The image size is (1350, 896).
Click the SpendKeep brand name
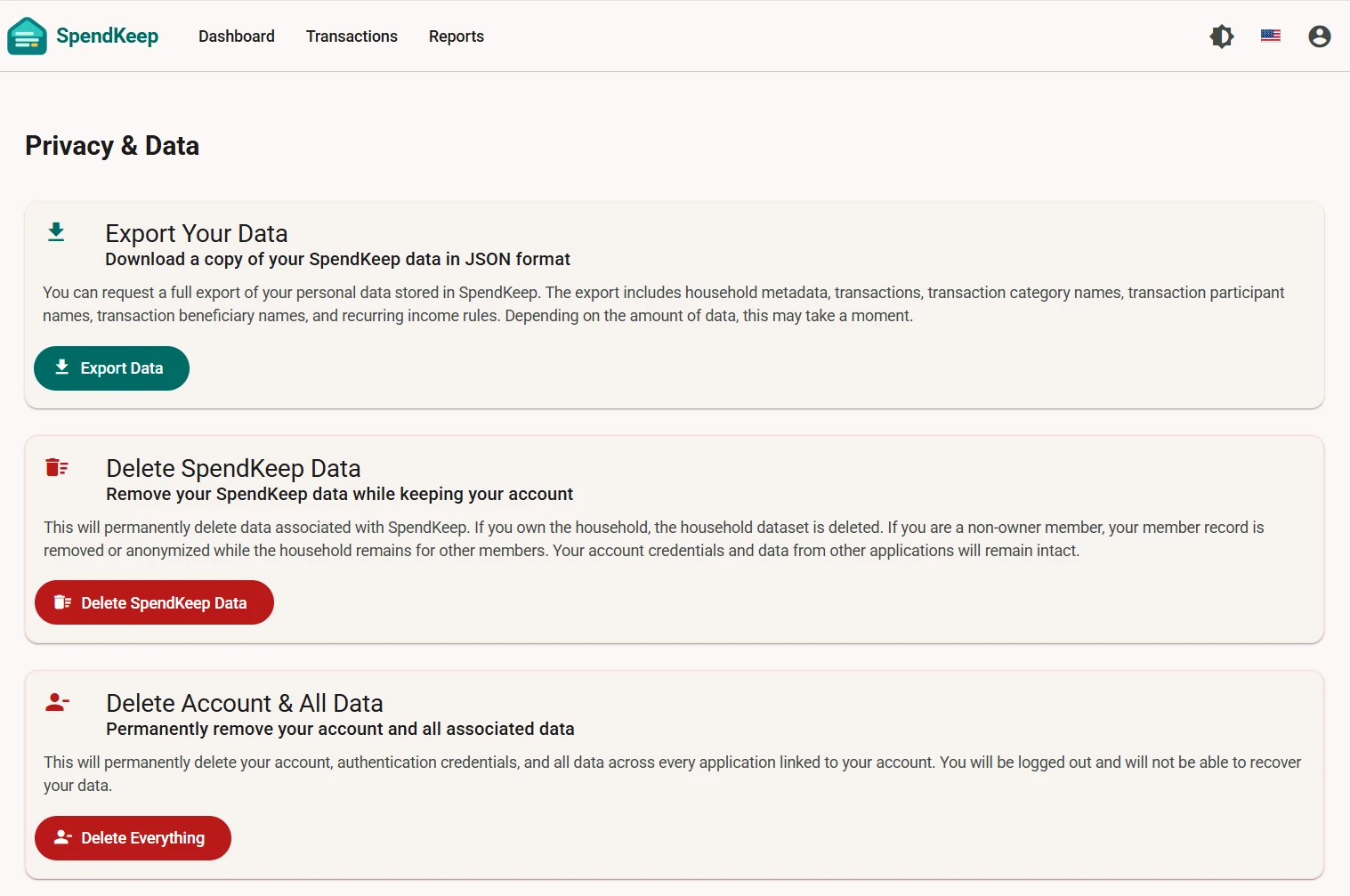point(107,36)
